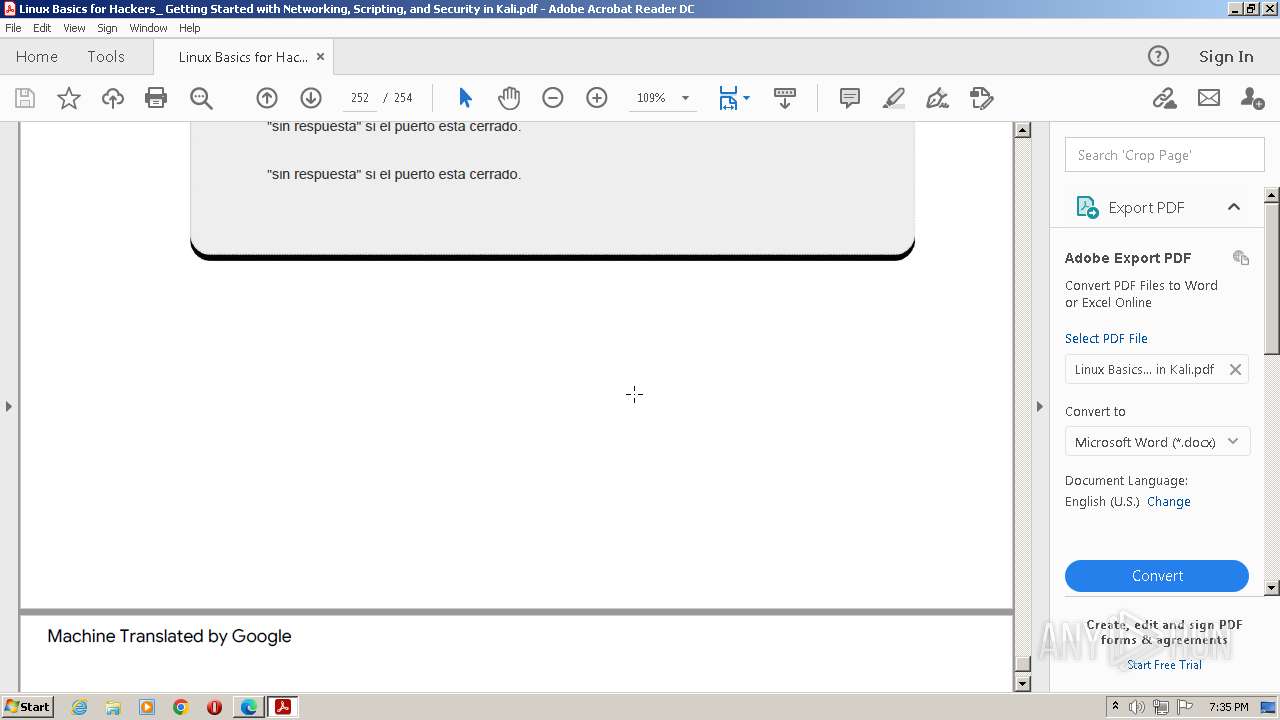Click the Search 'Crop Page' field
This screenshot has width=1280, height=720.
tap(1165, 155)
